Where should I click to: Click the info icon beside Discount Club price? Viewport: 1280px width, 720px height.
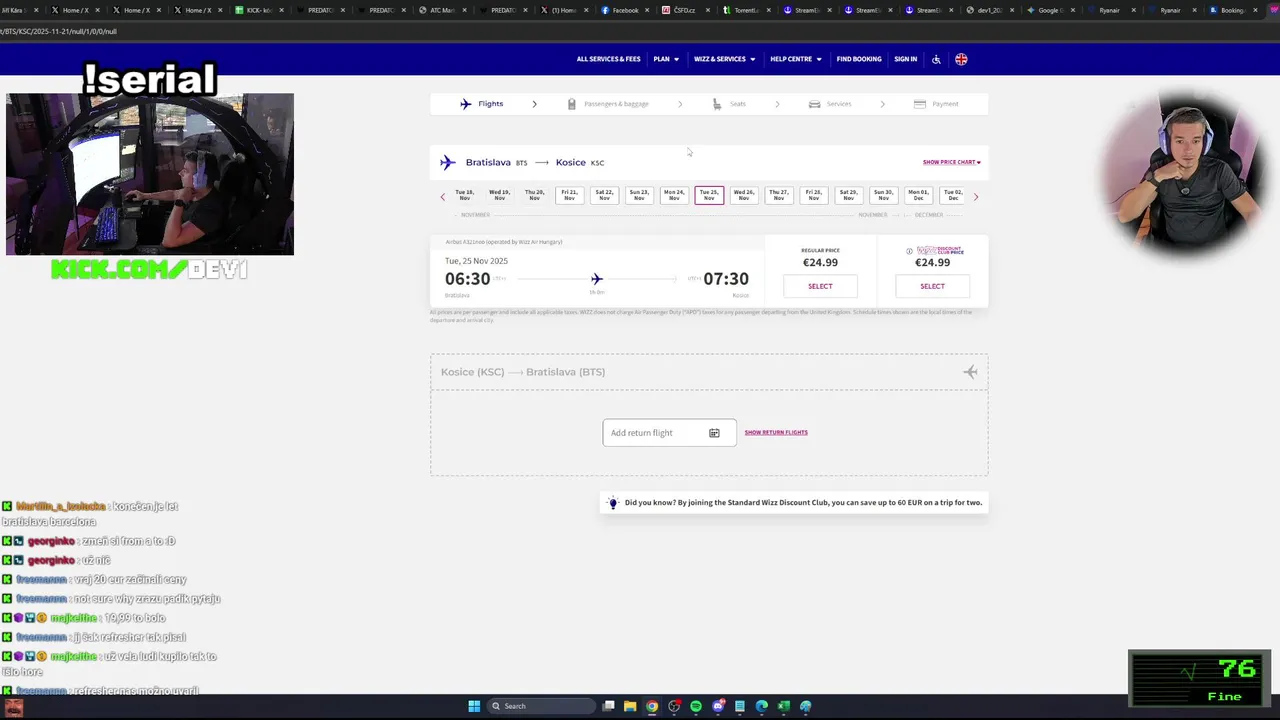click(909, 251)
